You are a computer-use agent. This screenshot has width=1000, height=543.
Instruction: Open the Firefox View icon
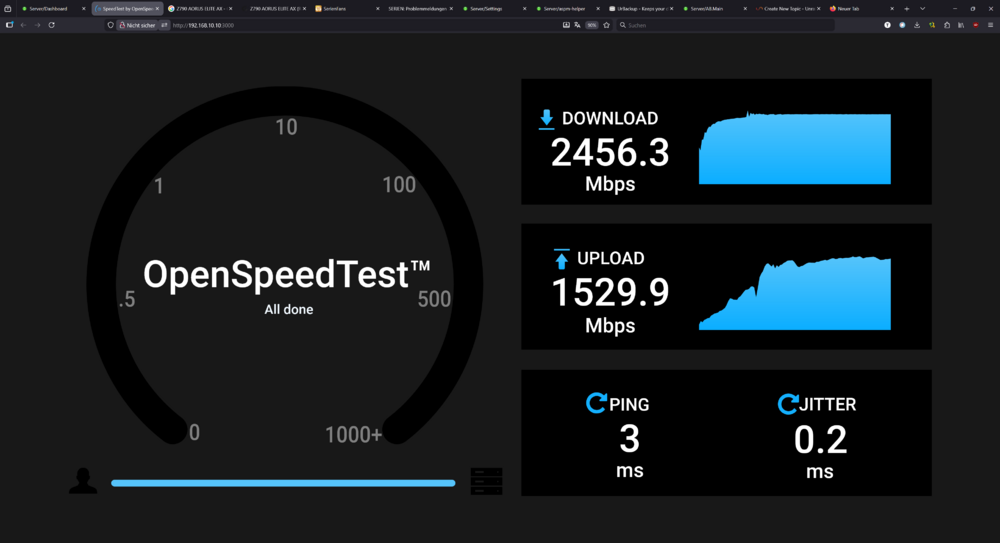point(8,9)
